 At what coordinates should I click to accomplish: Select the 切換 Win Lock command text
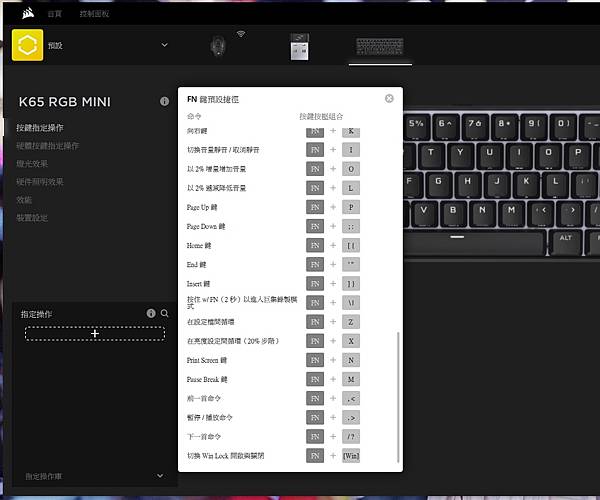pyautogui.click(x=225, y=456)
